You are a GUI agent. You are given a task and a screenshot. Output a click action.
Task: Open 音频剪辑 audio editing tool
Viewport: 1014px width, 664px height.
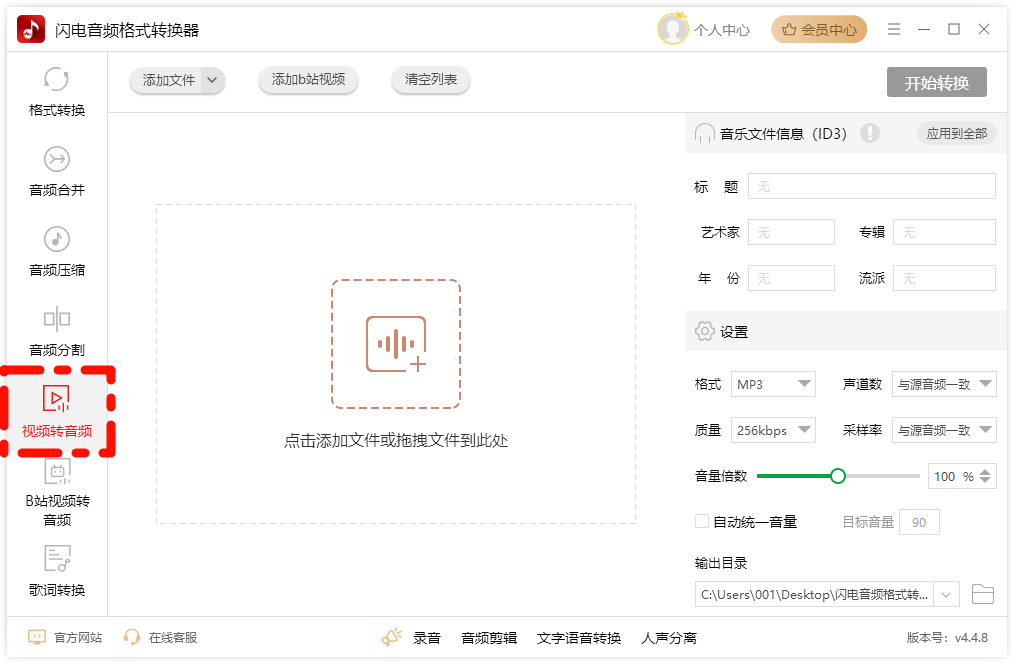pos(489,637)
